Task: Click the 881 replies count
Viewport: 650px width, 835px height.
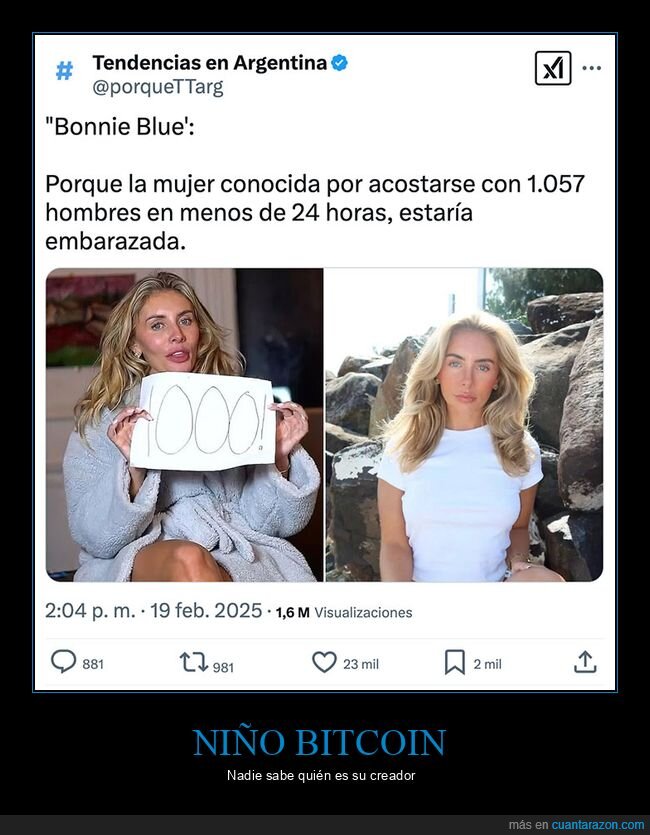Action: tap(93, 664)
